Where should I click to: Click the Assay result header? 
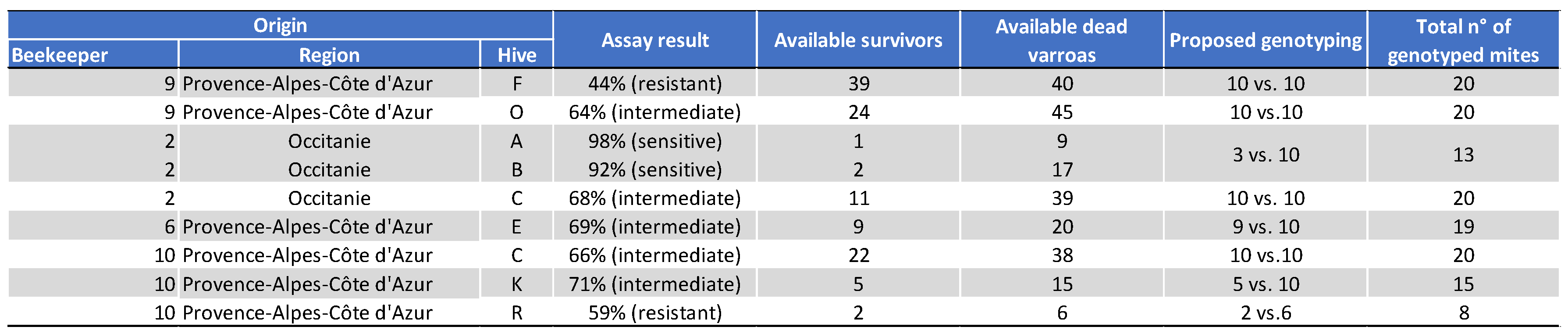pyautogui.click(x=655, y=40)
